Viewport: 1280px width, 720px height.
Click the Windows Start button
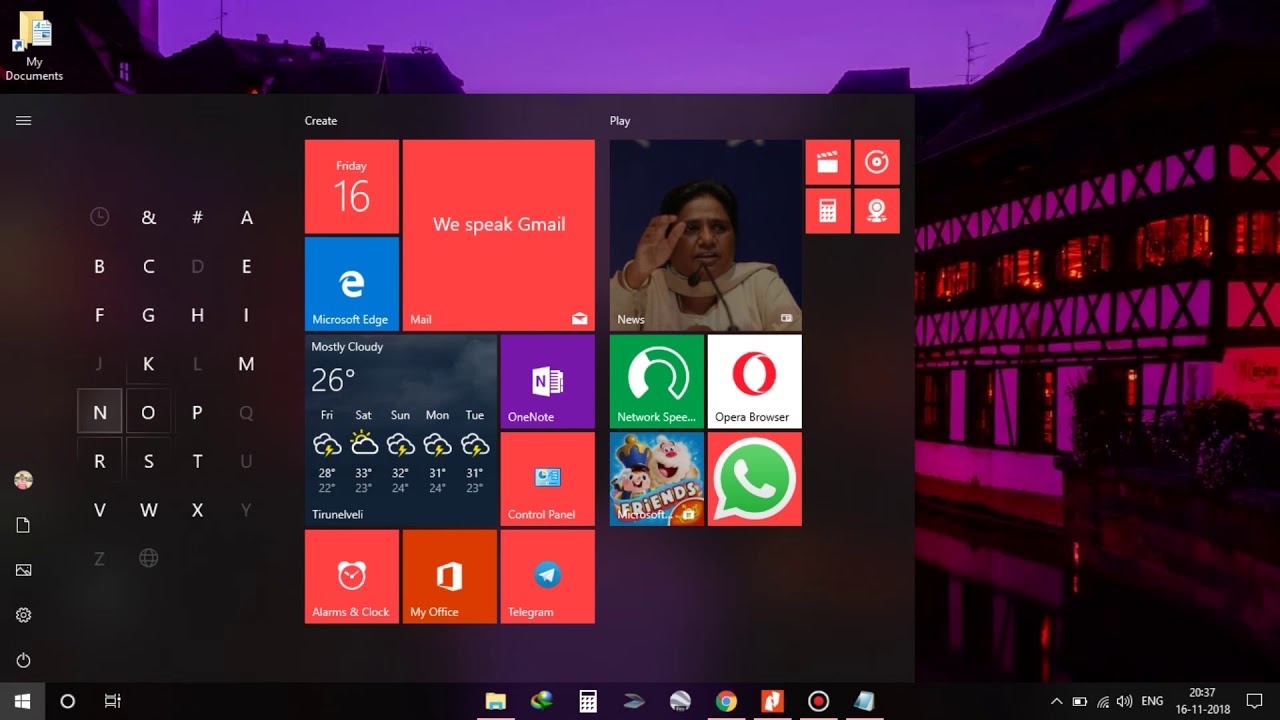tap(22, 701)
